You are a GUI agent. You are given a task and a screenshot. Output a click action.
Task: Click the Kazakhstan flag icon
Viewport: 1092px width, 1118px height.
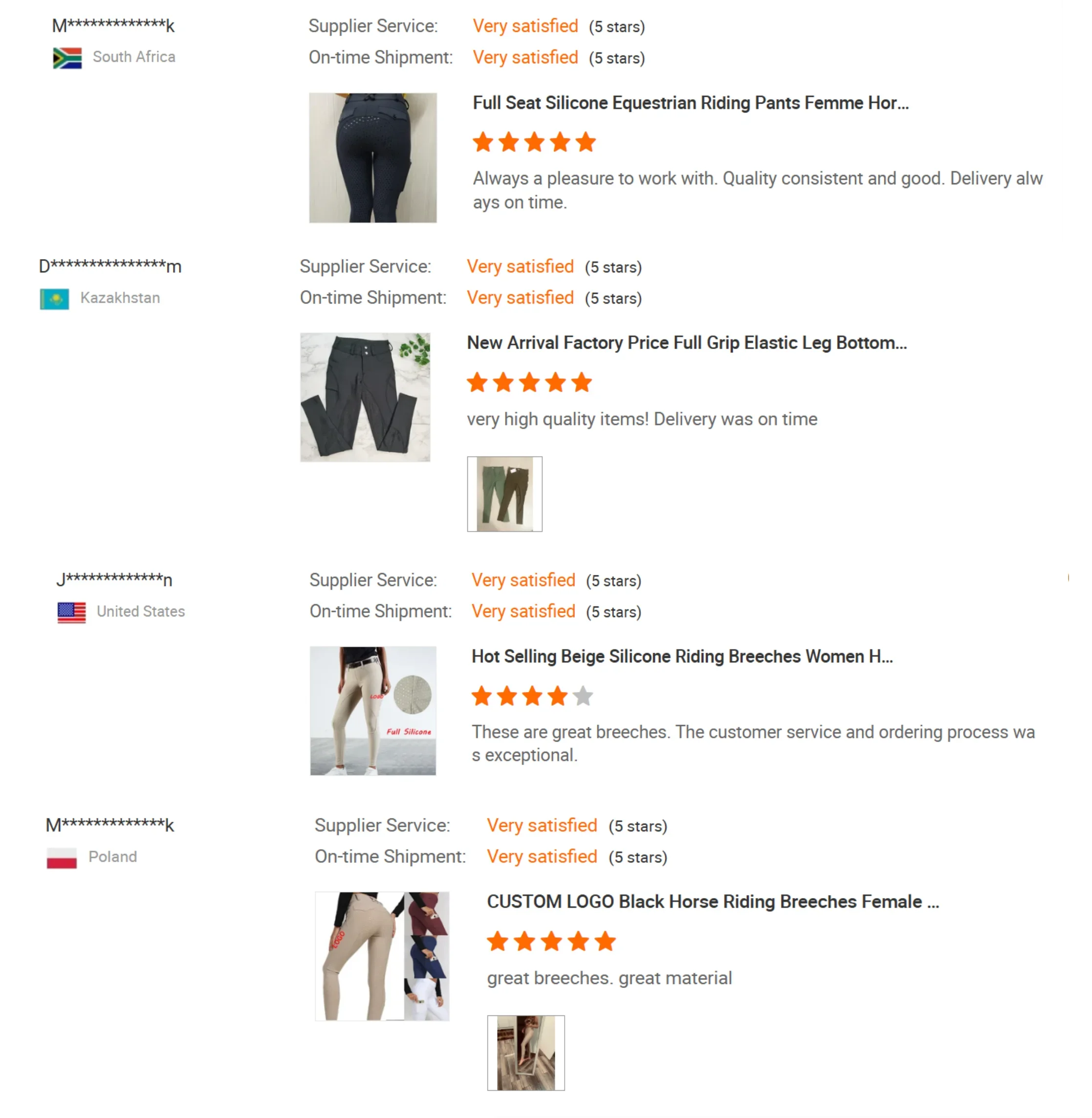[54, 299]
